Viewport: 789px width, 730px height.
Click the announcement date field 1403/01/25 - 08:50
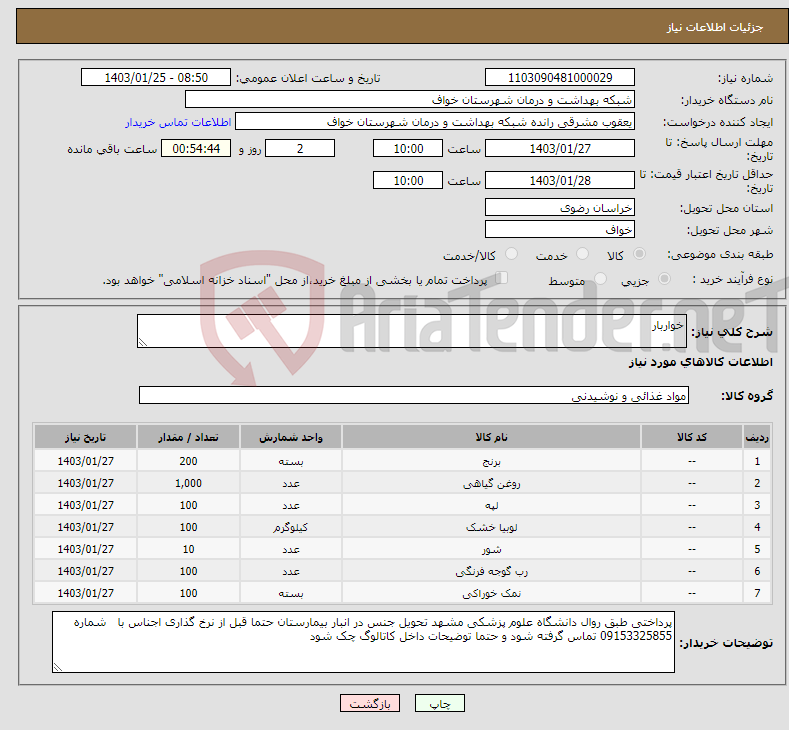coord(155,77)
